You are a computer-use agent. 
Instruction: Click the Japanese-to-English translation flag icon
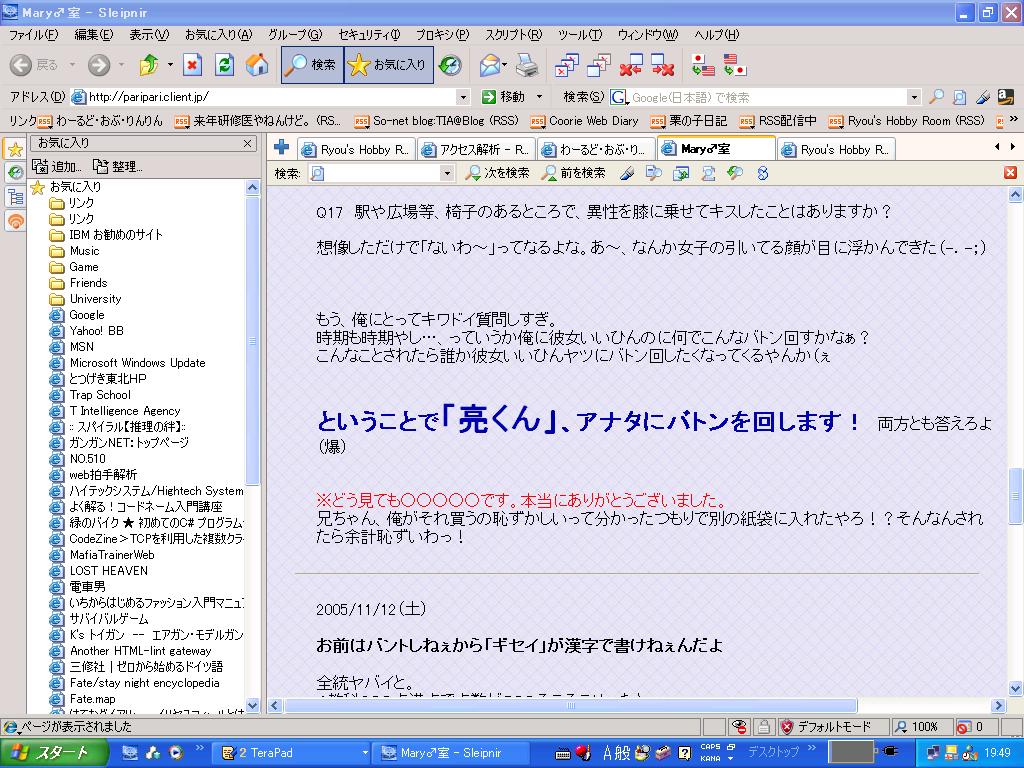tap(703, 65)
